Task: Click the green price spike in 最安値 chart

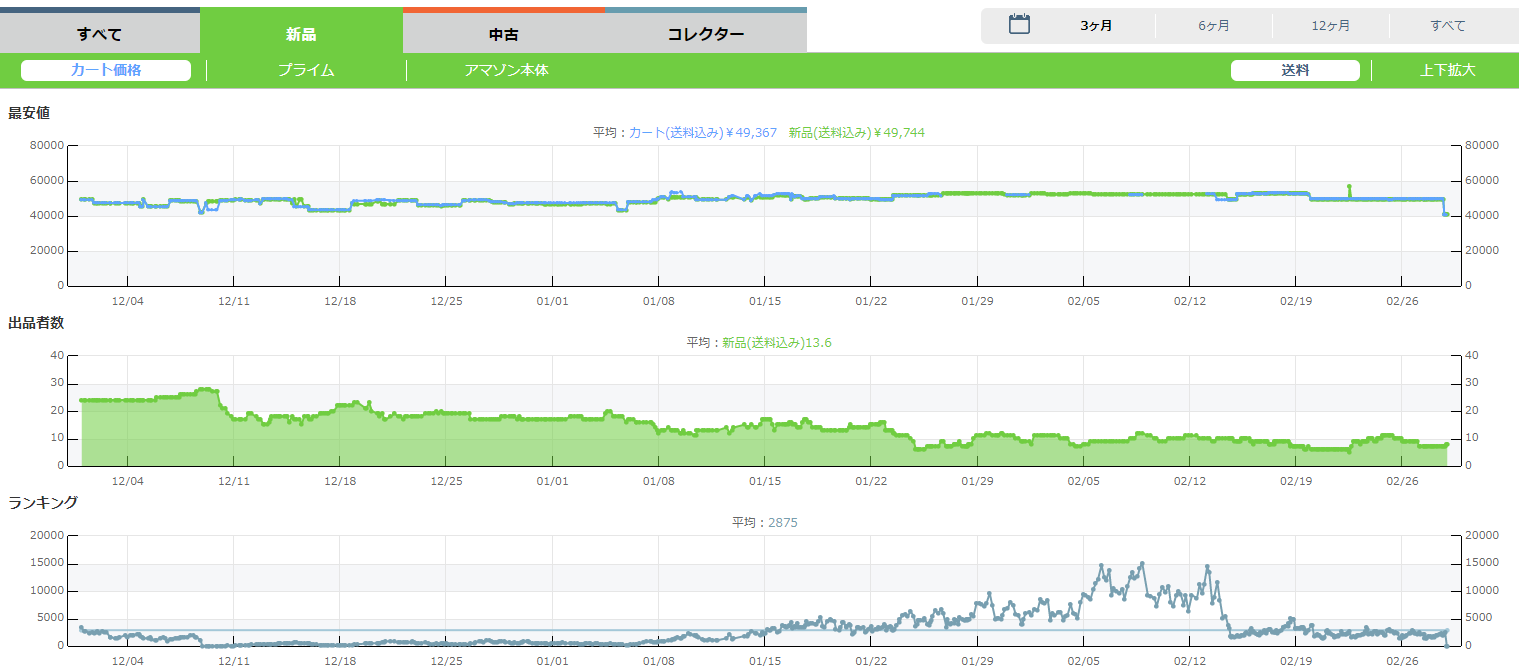Action: (x=1349, y=187)
